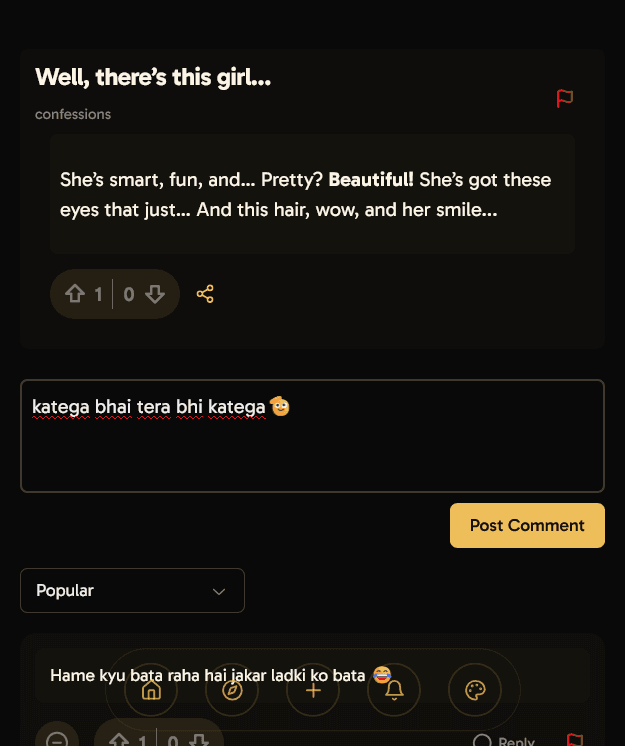Collapse the first comment with minus icon
Screen dimensions: 625x746
(57, 740)
